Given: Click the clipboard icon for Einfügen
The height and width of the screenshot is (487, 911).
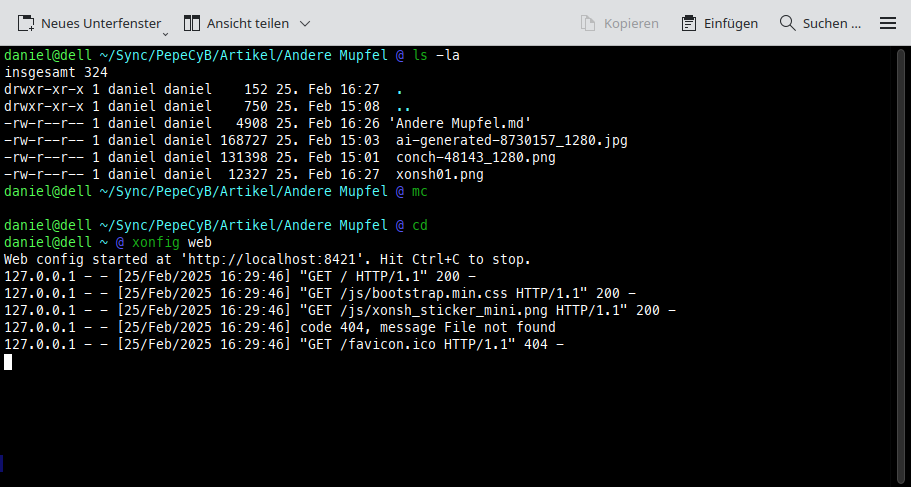Looking at the screenshot, I should coord(689,23).
